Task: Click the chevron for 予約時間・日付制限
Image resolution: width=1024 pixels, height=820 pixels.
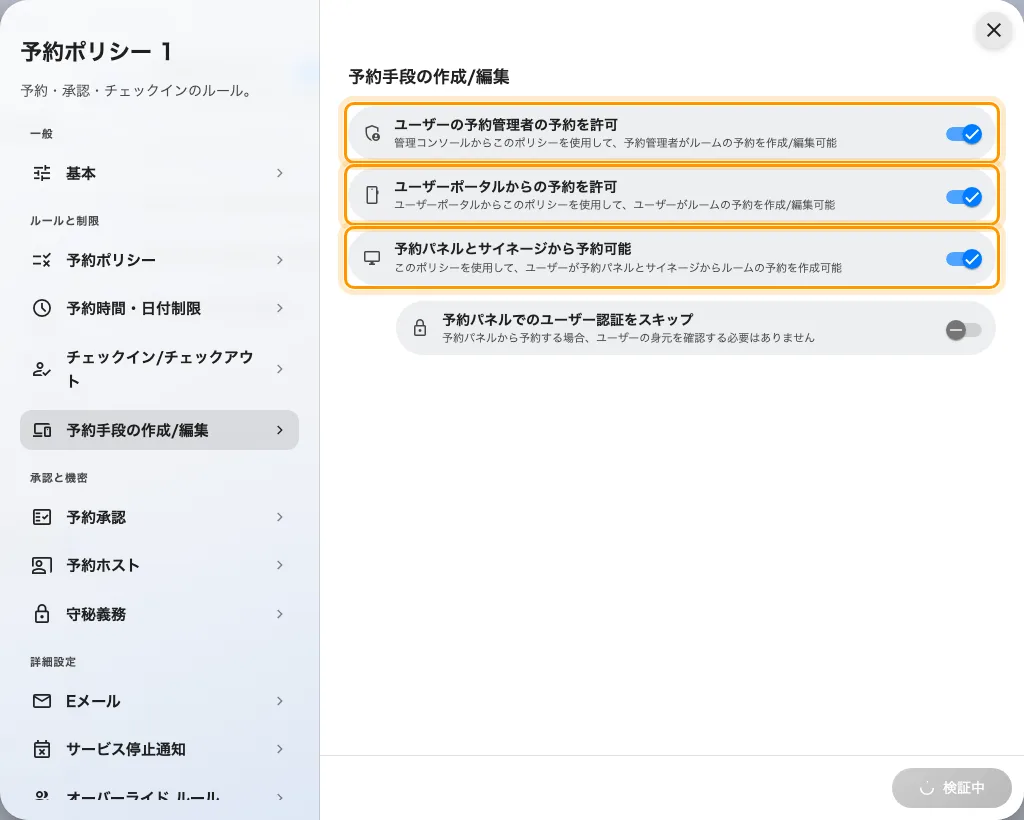Action: click(x=280, y=308)
